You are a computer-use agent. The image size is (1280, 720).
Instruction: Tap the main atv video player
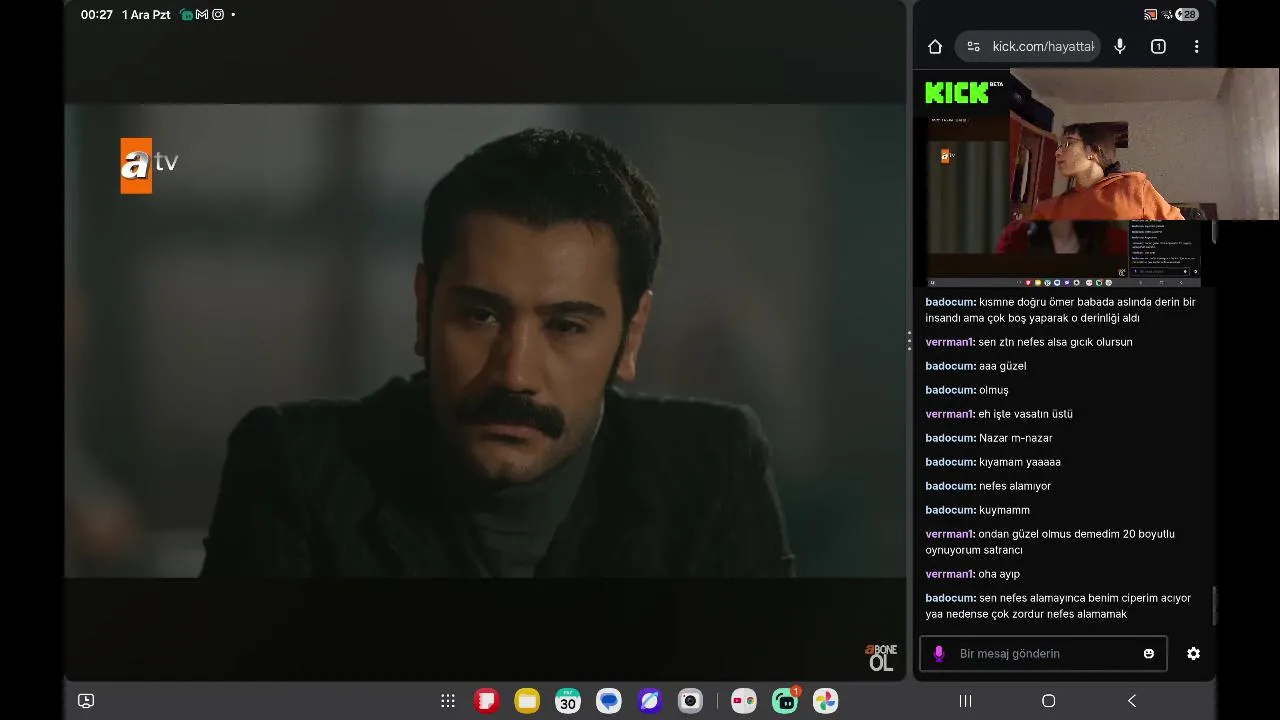pyautogui.click(x=485, y=341)
